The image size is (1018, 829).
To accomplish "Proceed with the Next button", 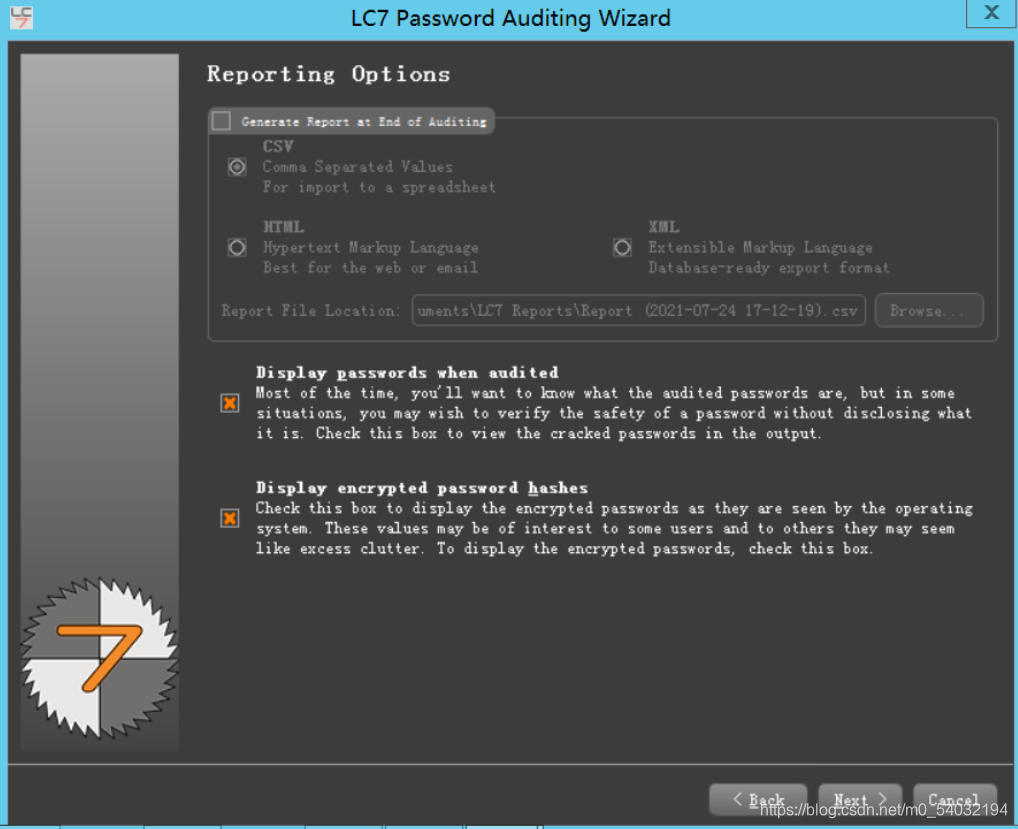I will (860, 799).
